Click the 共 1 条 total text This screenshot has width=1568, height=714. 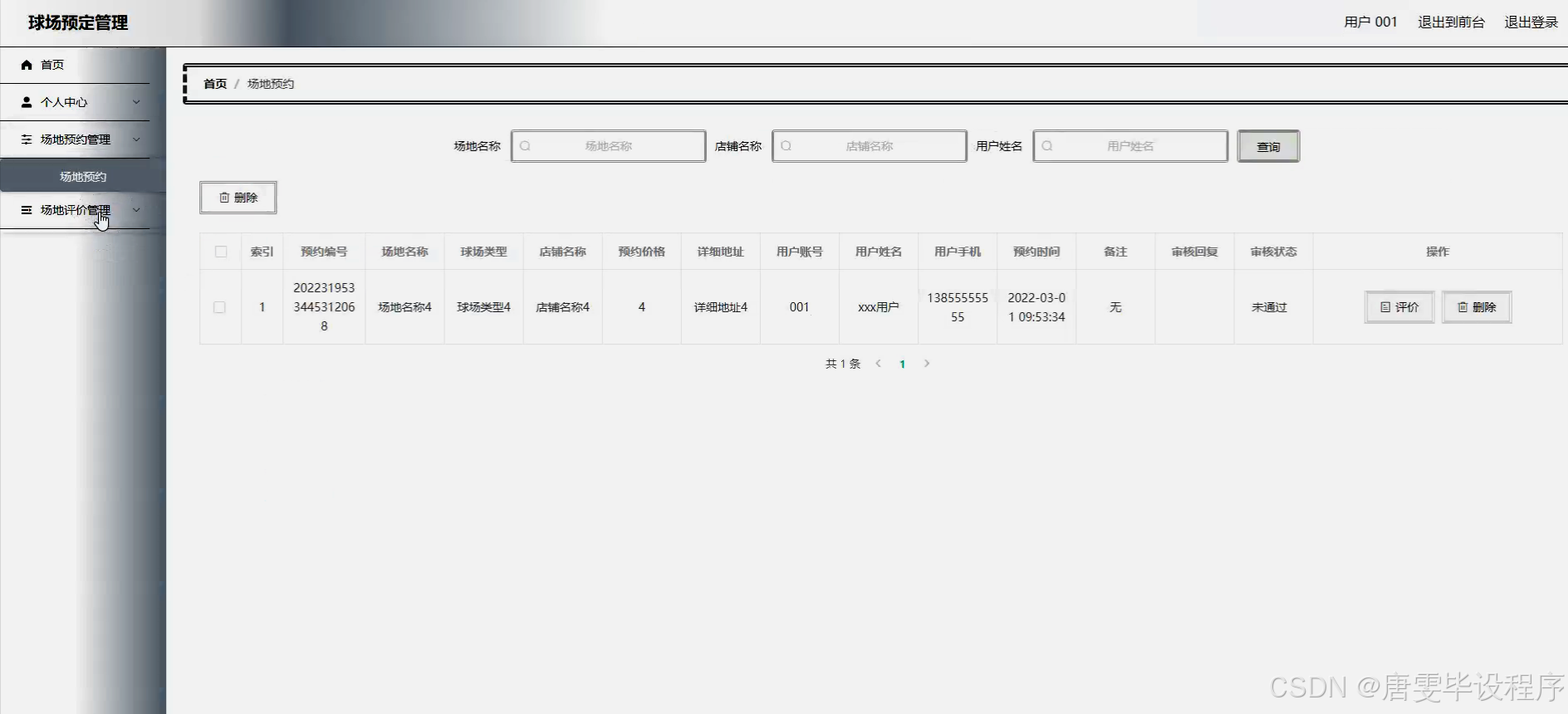(x=843, y=364)
